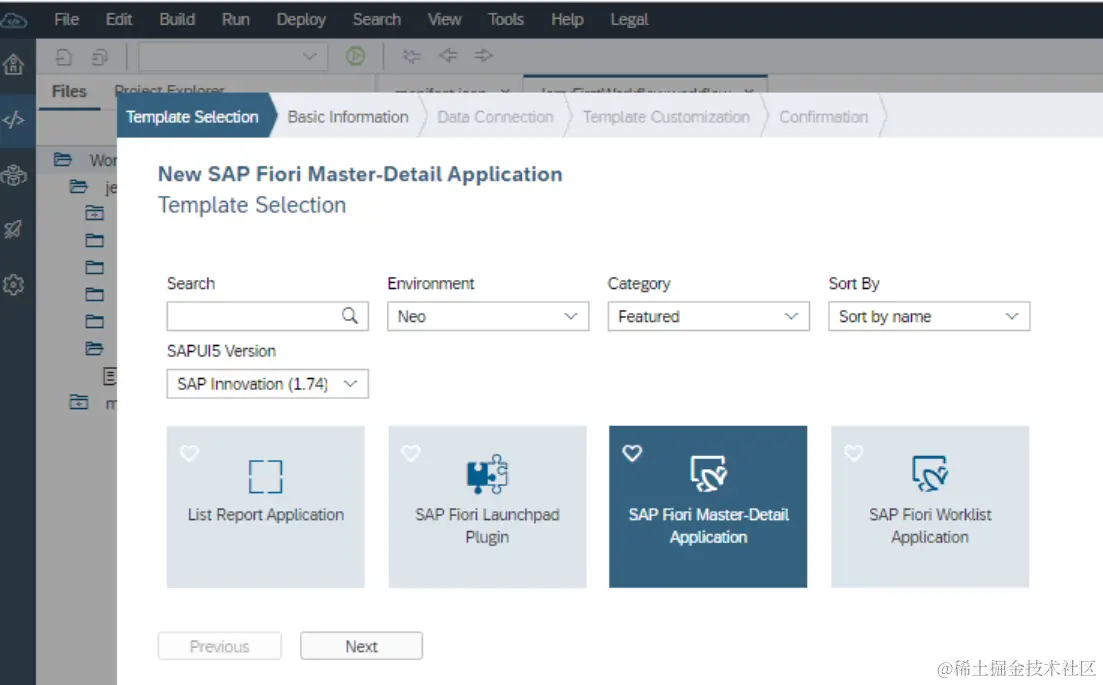Open the Environment dropdown showing Neo

click(488, 316)
